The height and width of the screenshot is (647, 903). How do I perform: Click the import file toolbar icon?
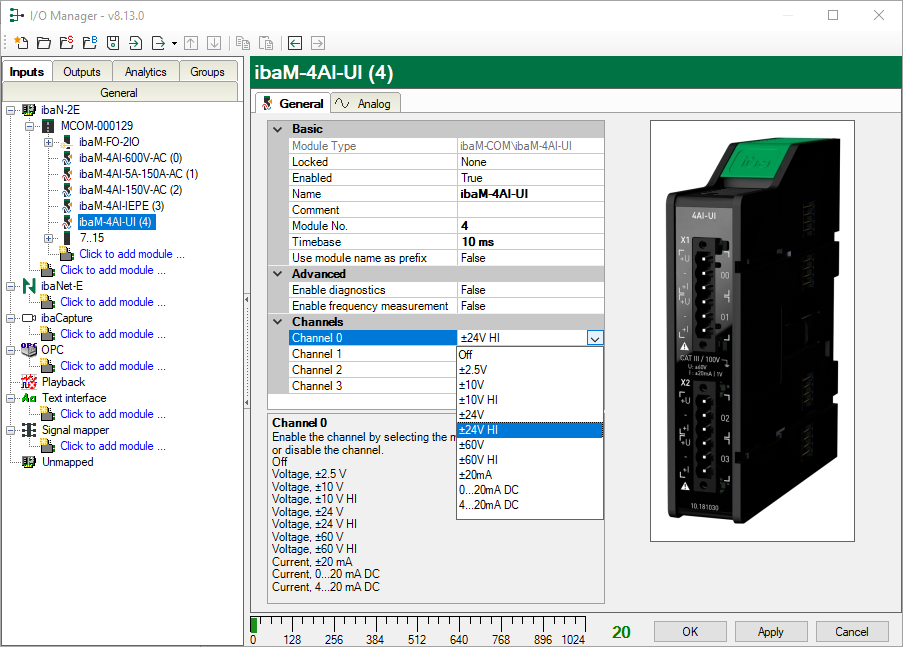pos(135,43)
